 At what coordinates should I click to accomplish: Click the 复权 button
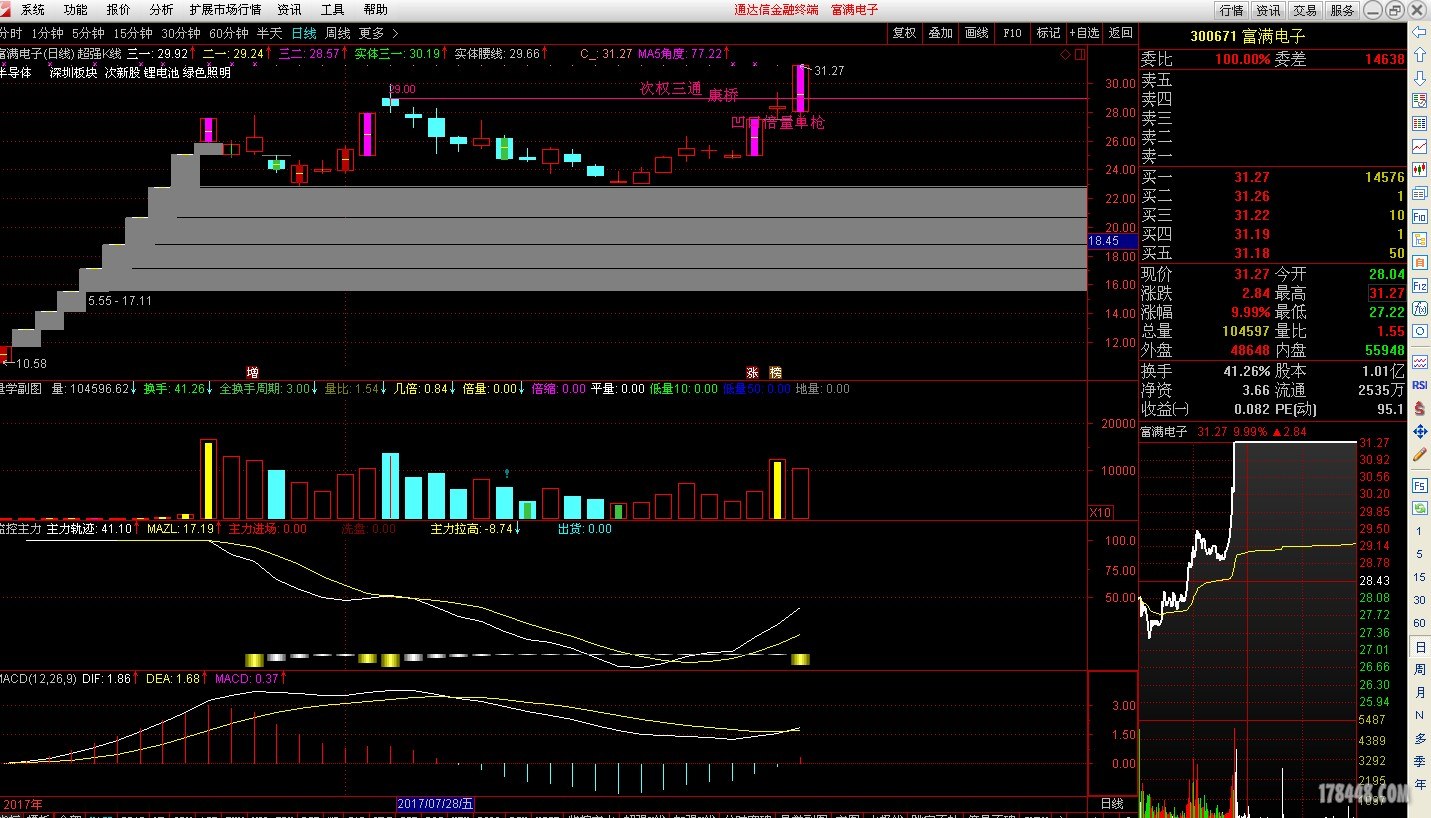point(904,33)
